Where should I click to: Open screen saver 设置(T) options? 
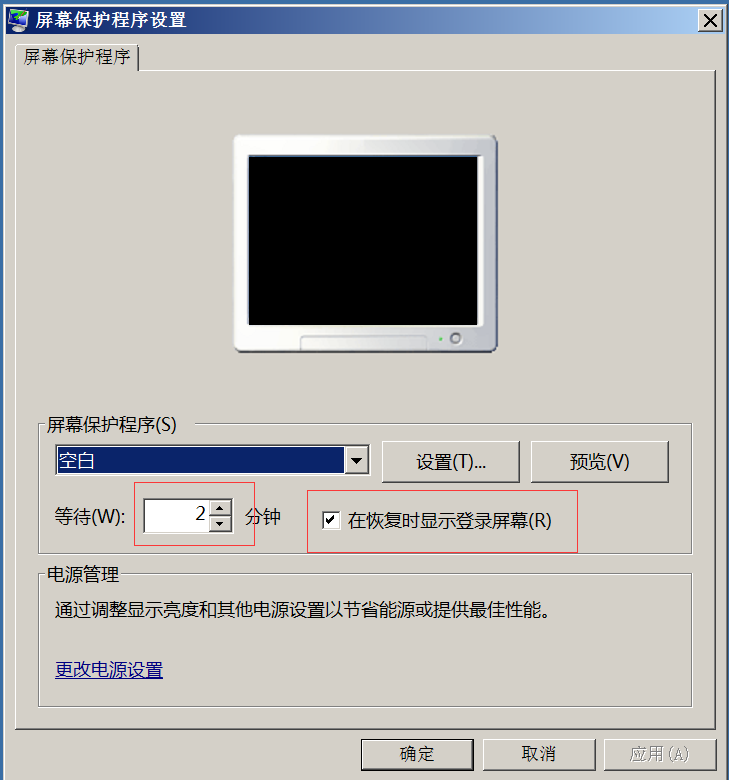click(451, 462)
